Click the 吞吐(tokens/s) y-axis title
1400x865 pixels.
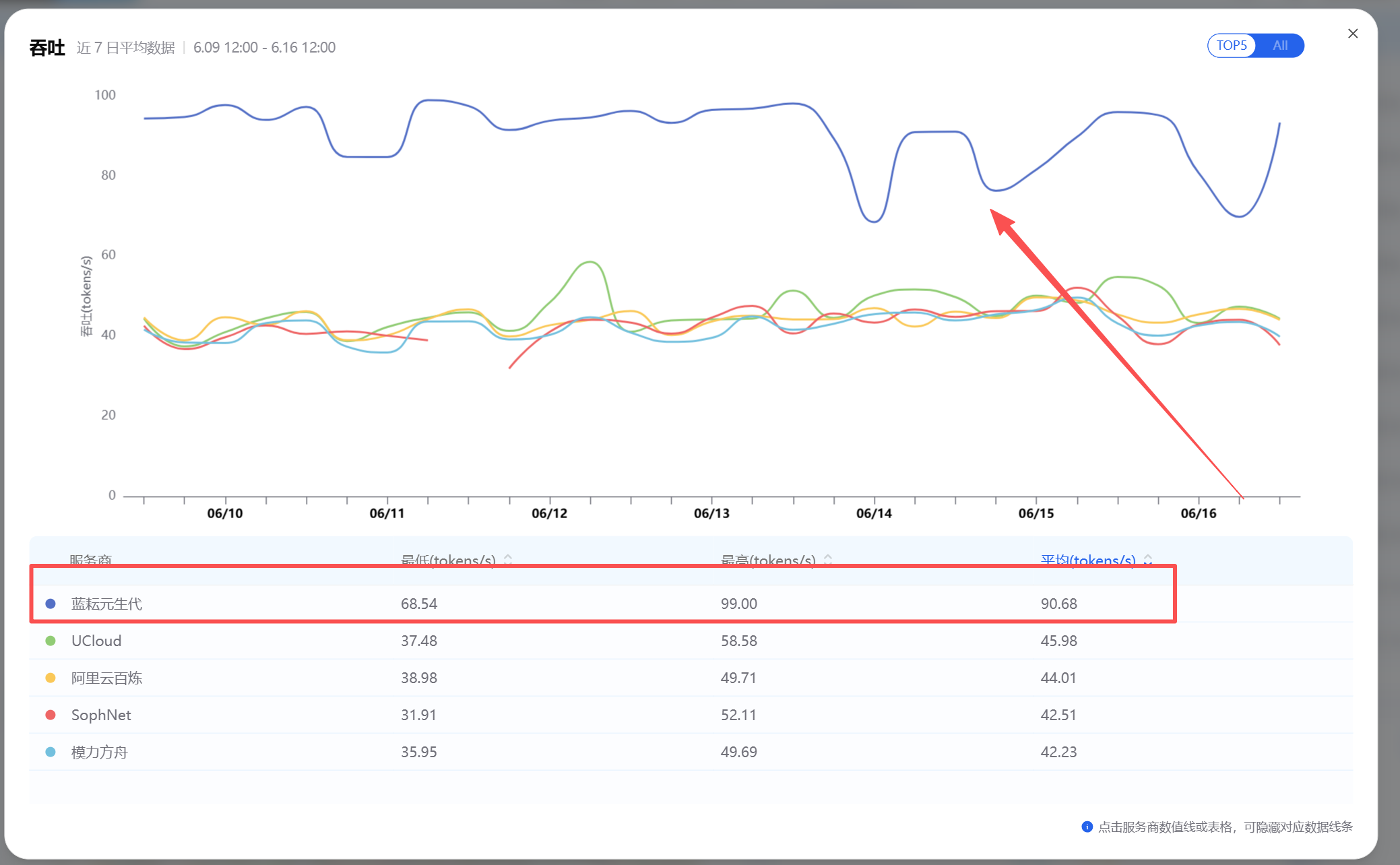coord(86,296)
